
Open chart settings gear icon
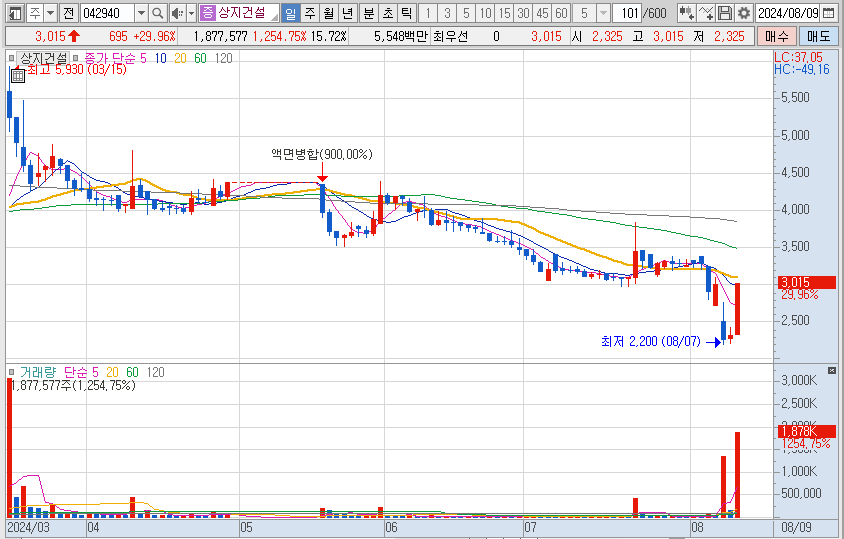click(x=744, y=13)
